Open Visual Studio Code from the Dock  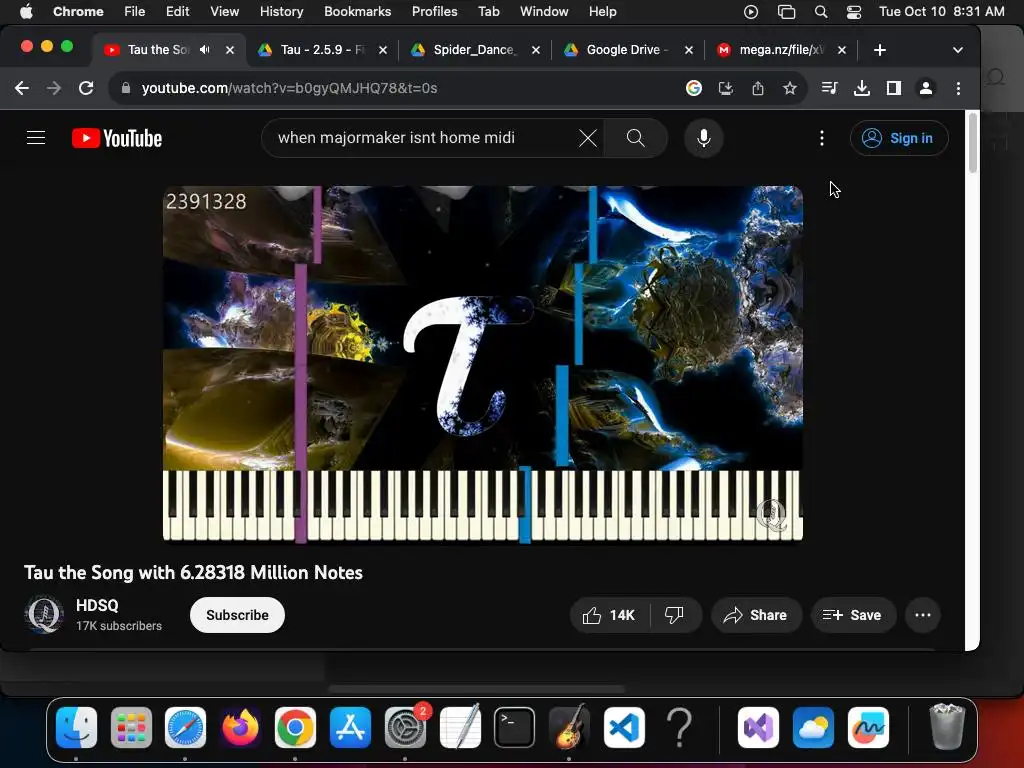coord(624,727)
